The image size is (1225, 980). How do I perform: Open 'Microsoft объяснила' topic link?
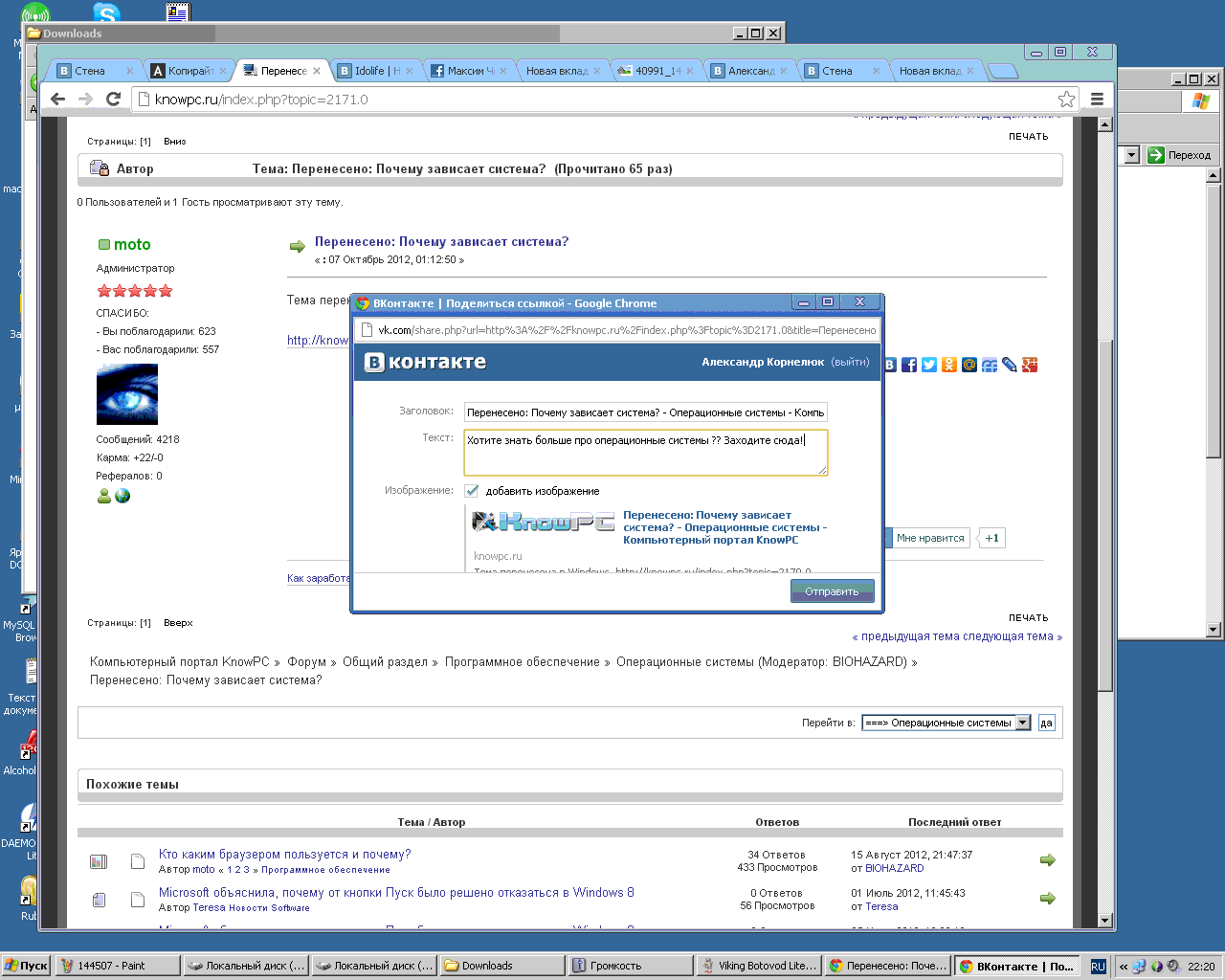click(396, 893)
